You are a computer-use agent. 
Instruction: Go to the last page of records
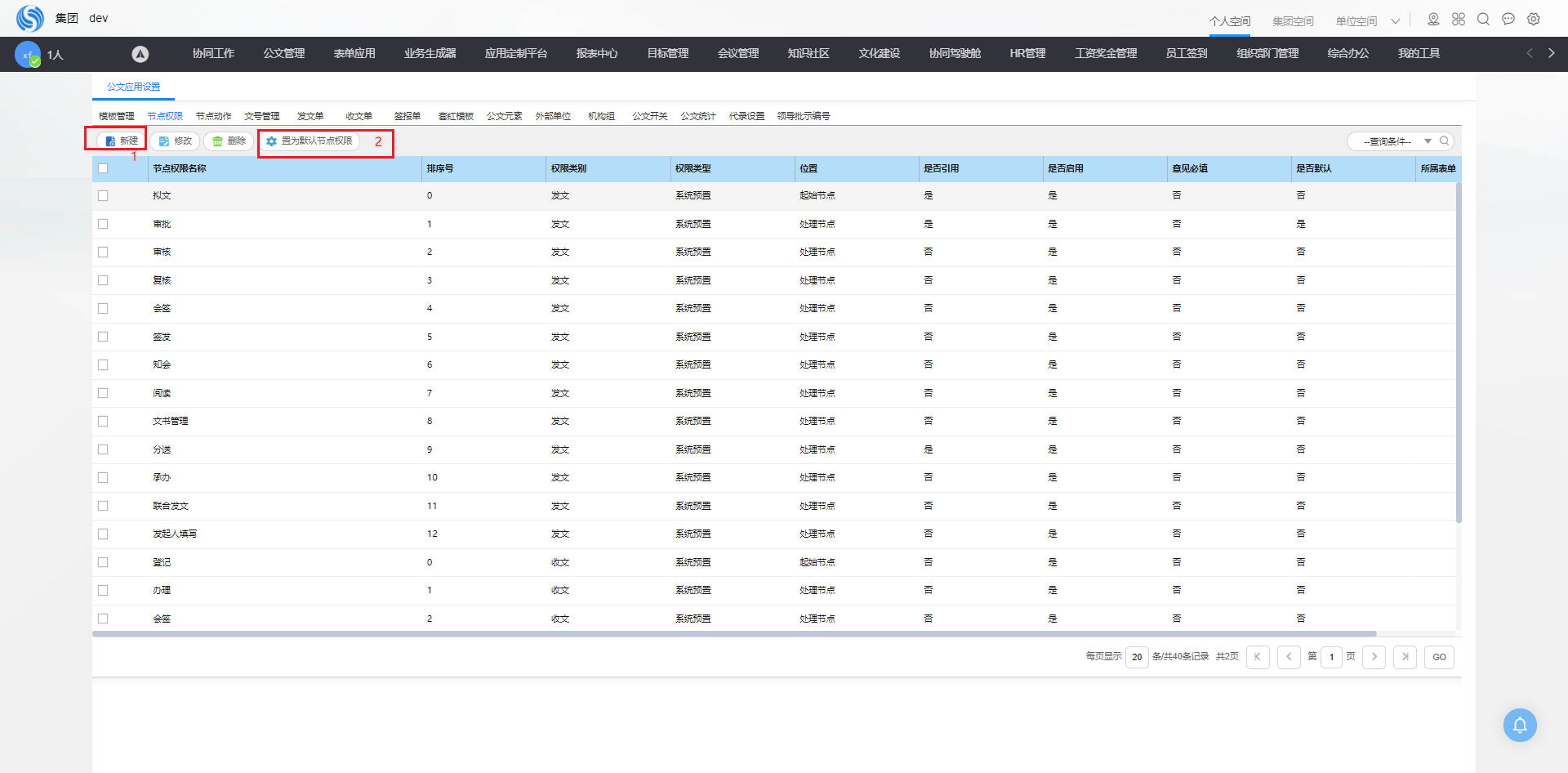pyautogui.click(x=1405, y=657)
